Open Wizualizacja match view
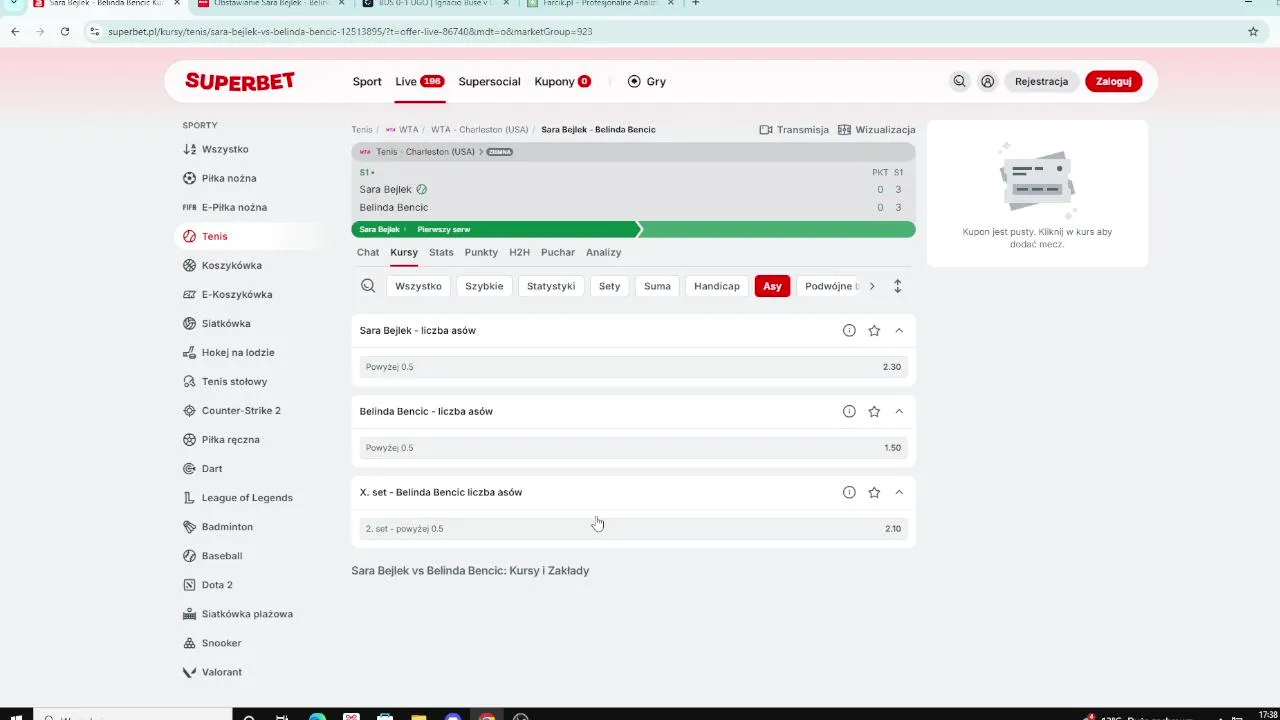This screenshot has height=720, width=1280. tap(877, 130)
